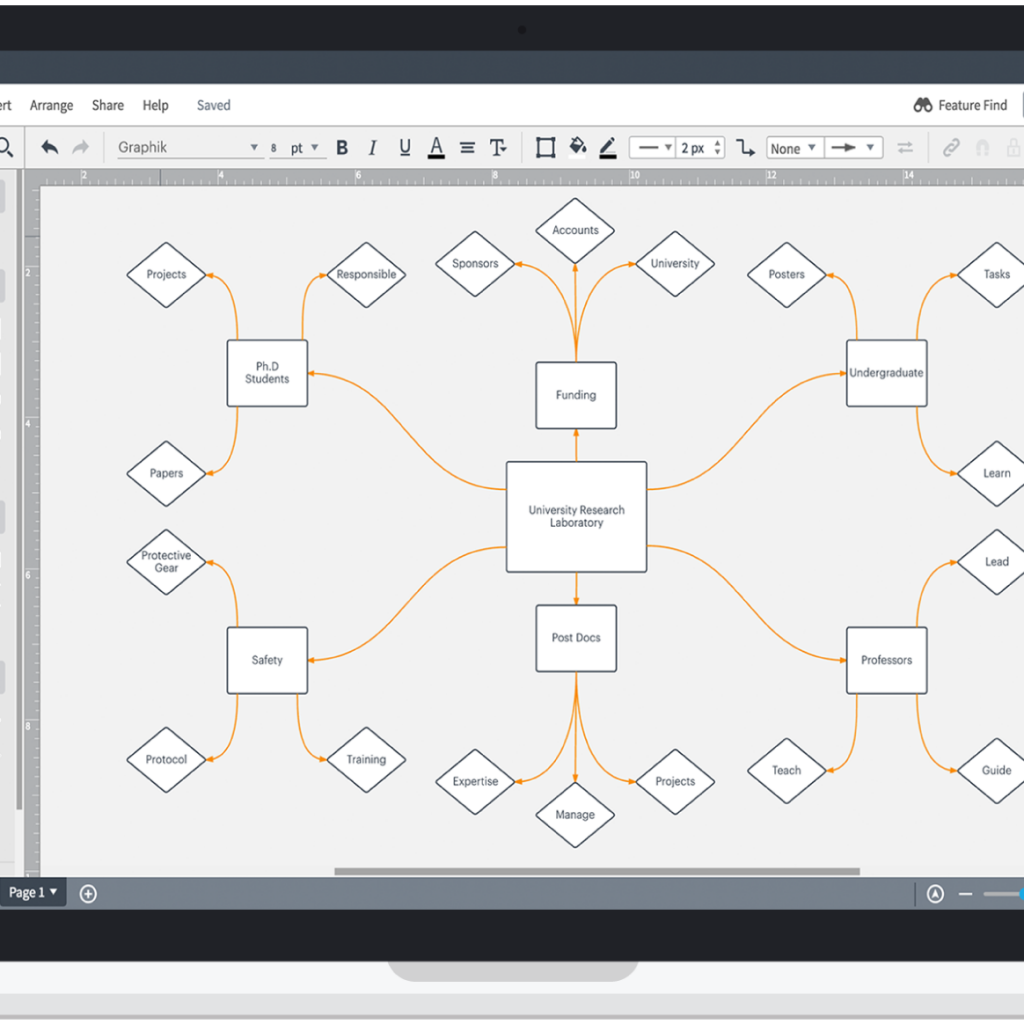Viewport: 1024px width, 1024px height.
Task: Select the Manage diamond shape
Action: pyautogui.click(x=575, y=815)
